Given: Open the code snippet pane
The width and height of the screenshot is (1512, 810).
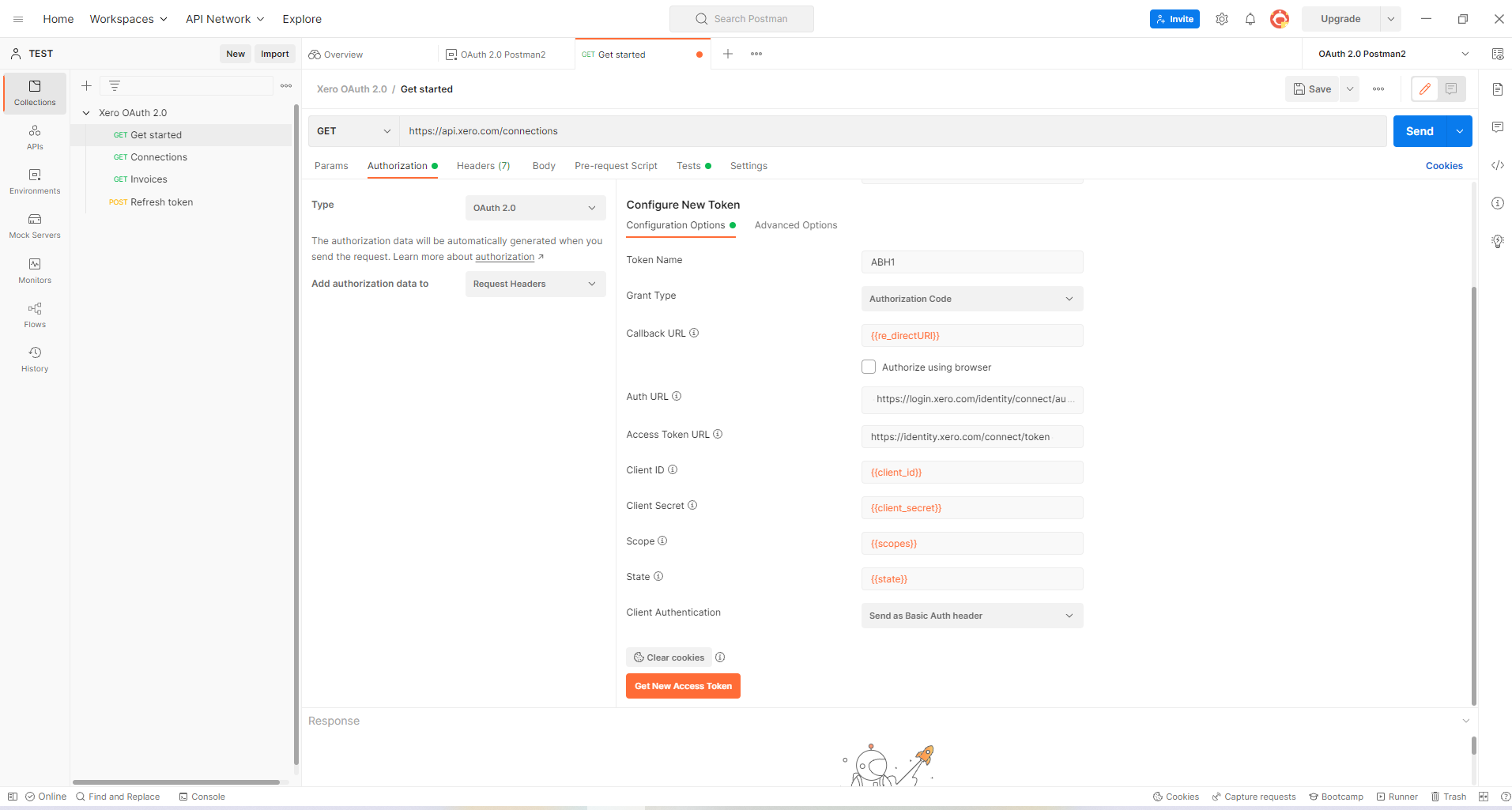Looking at the screenshot, I should [1498, 165].
